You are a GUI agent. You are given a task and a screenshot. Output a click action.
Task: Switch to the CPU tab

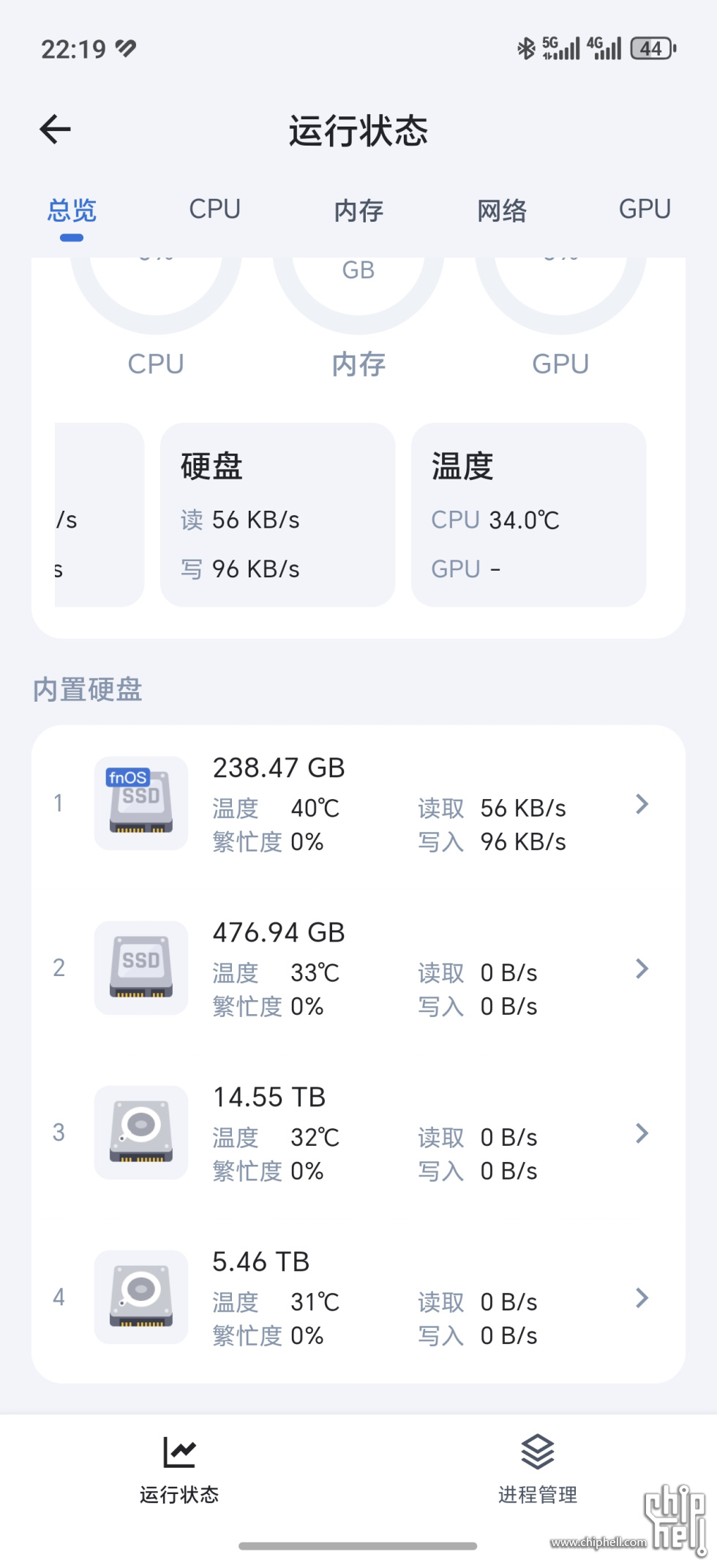(x=214, y=209)
